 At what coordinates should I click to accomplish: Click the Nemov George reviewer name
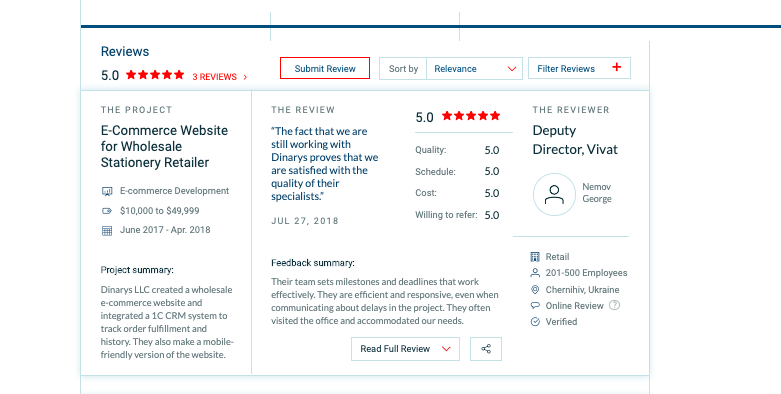tap(597, 193)
